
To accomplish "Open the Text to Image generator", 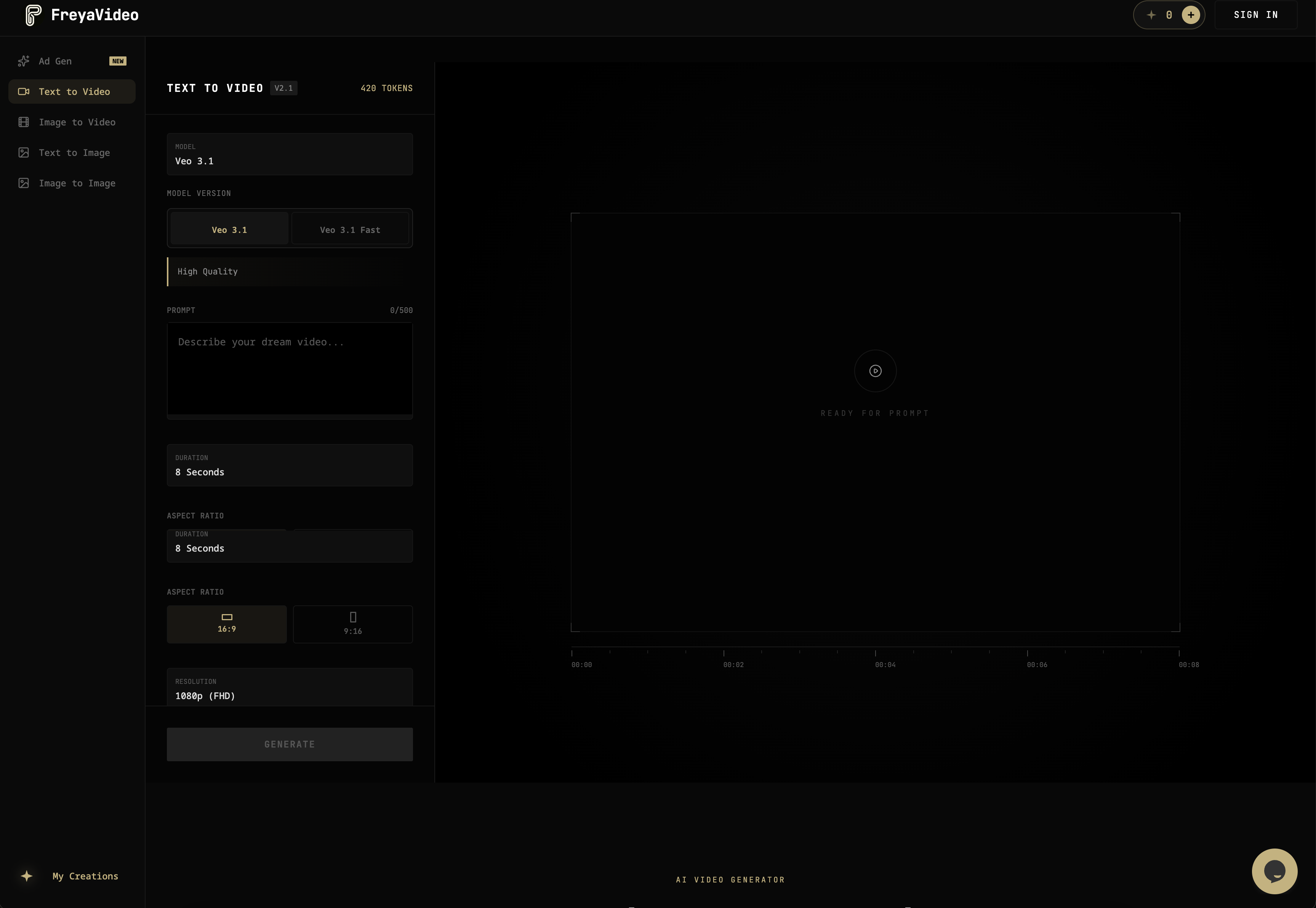I will [75, 152].
